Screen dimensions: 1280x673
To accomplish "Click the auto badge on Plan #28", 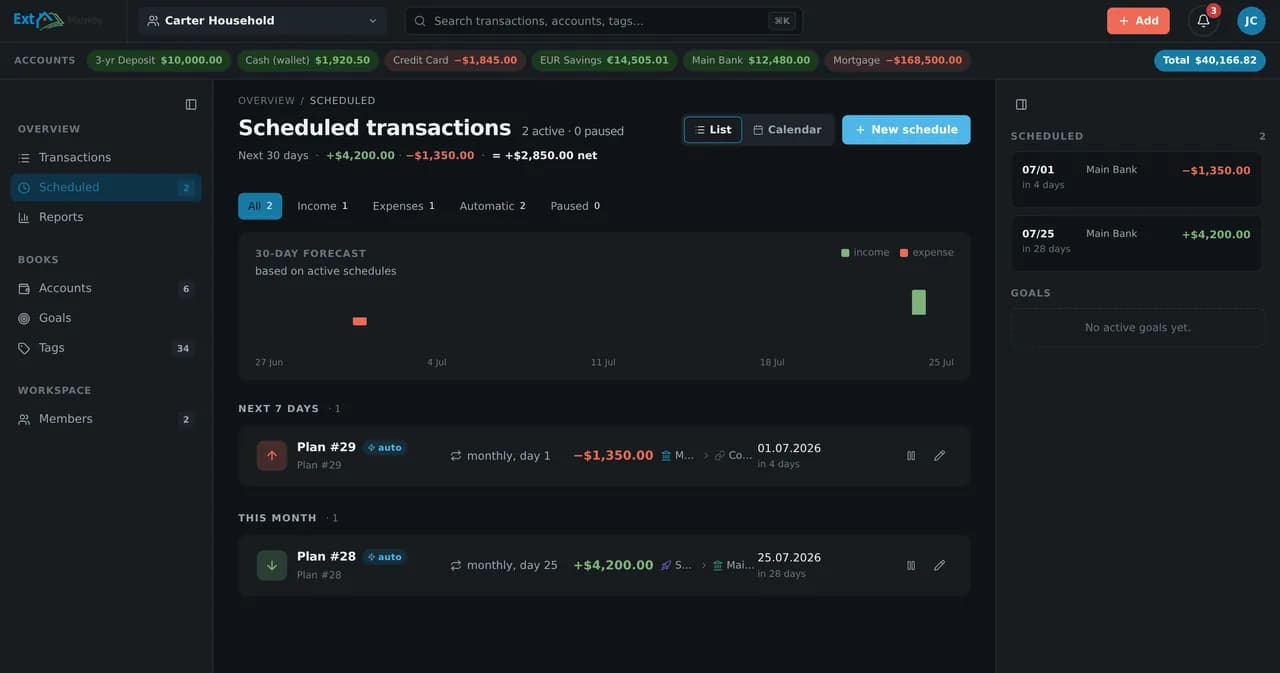I will click(x=385, y=557).
